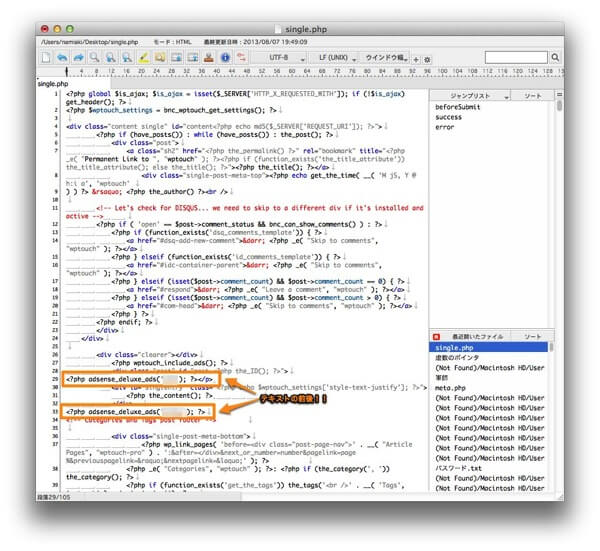Open 虚数のポインタ in recent files

[457, 358]
